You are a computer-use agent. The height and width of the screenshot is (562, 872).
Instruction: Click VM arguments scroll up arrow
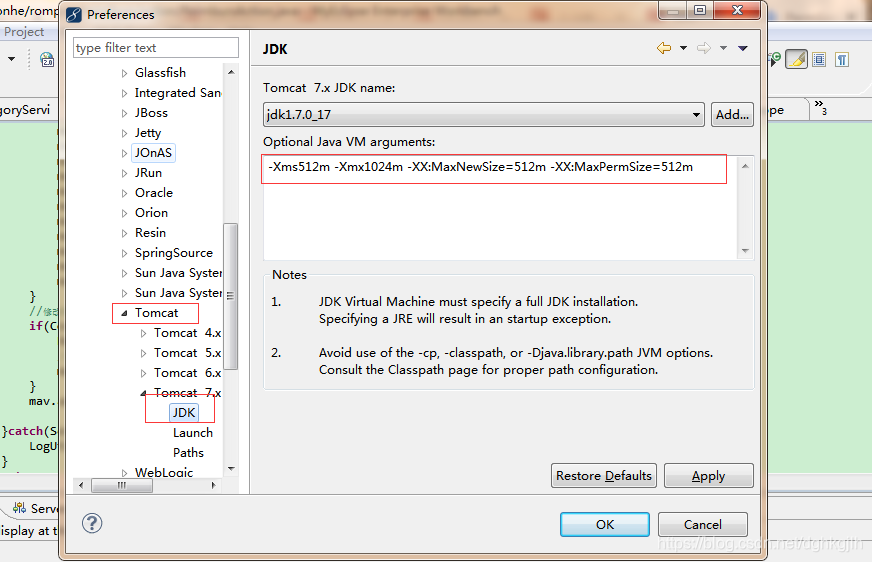point(745,166)
